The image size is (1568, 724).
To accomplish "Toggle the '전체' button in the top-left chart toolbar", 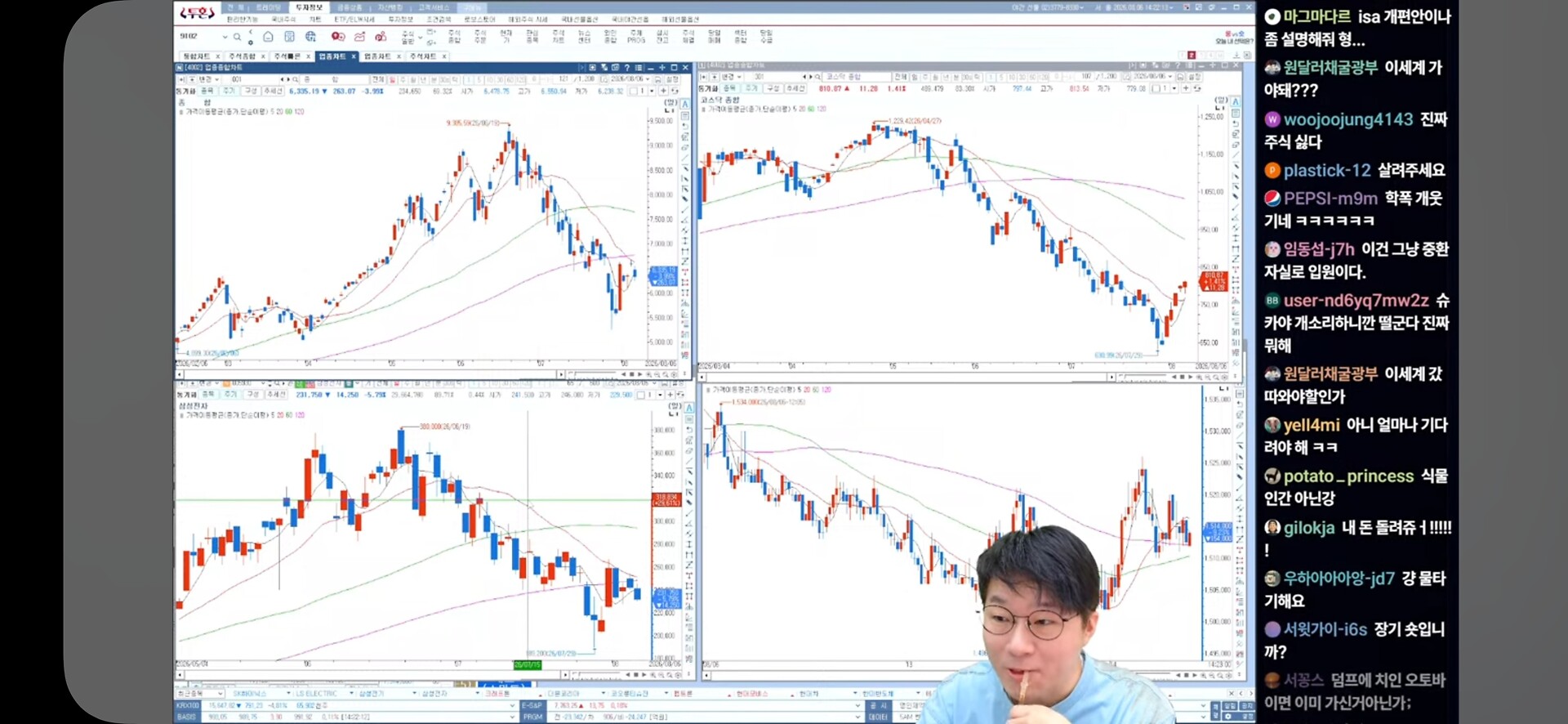I will 378,79.
